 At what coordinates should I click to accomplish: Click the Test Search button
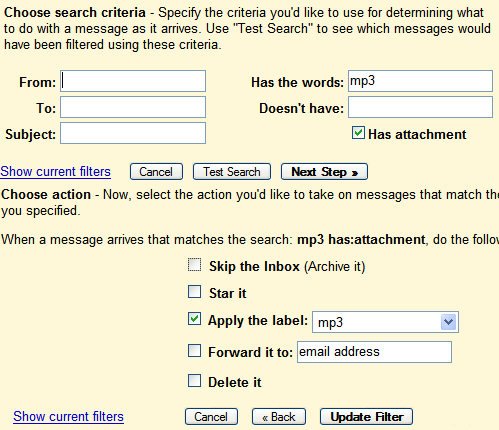click(232, 172)
